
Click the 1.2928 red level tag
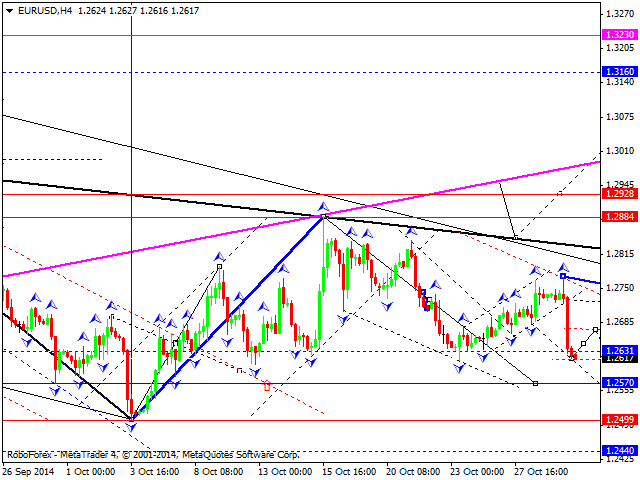click(x=616, y=194)
